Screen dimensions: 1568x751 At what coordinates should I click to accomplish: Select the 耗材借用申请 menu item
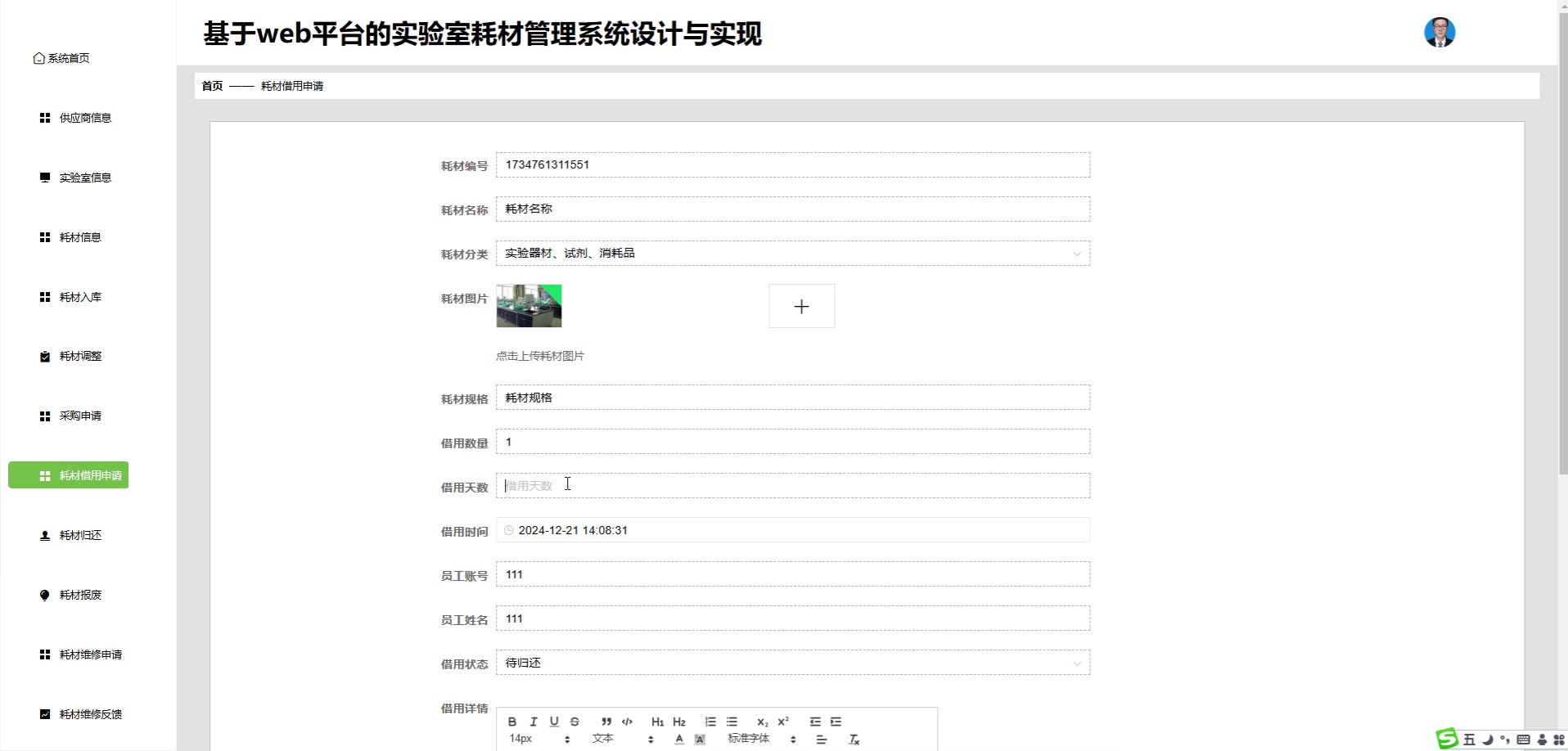point(69,475)
